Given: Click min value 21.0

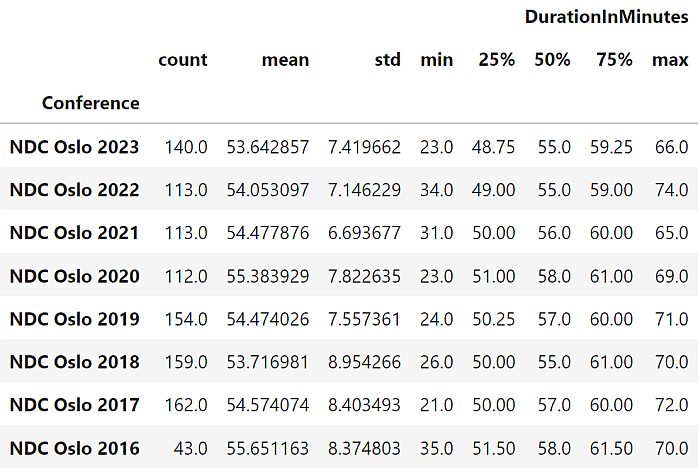Looking at the screenshot, I should pyautogui.click(x=437, y=405).
